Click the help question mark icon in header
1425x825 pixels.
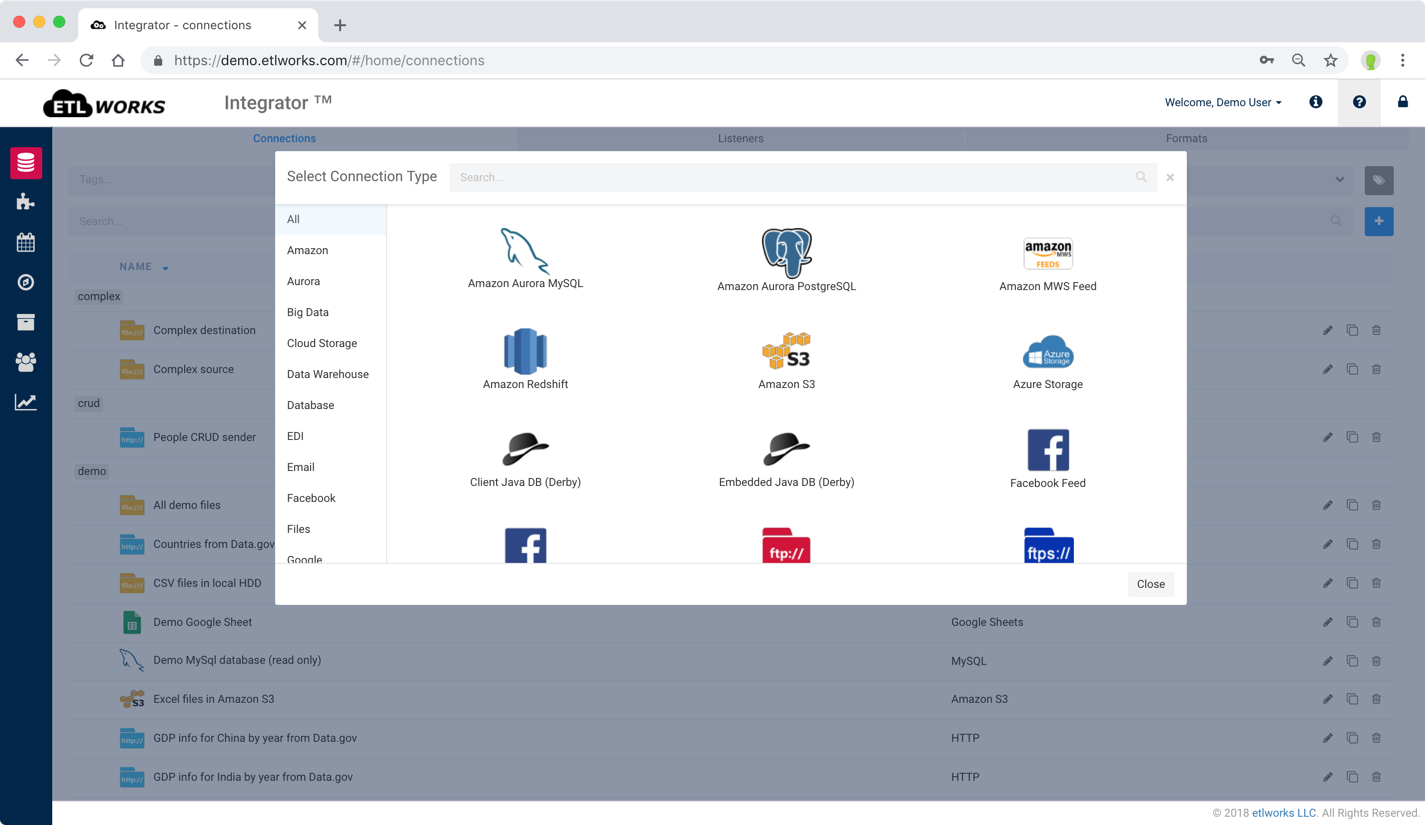click(1359, 102)
